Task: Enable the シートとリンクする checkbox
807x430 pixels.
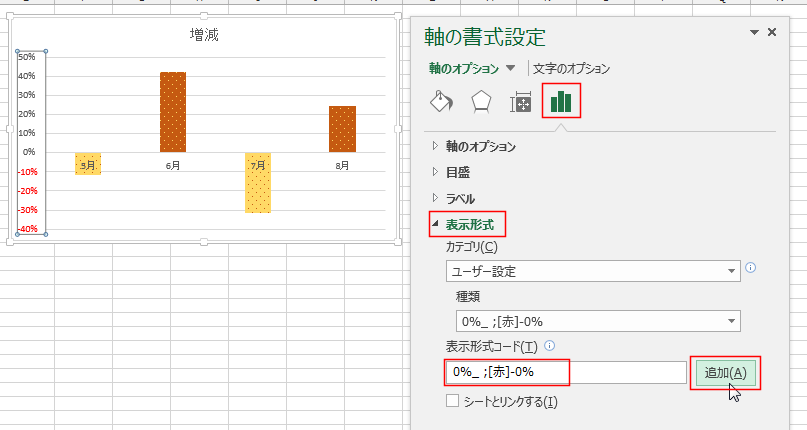Action: pos(452,401)
